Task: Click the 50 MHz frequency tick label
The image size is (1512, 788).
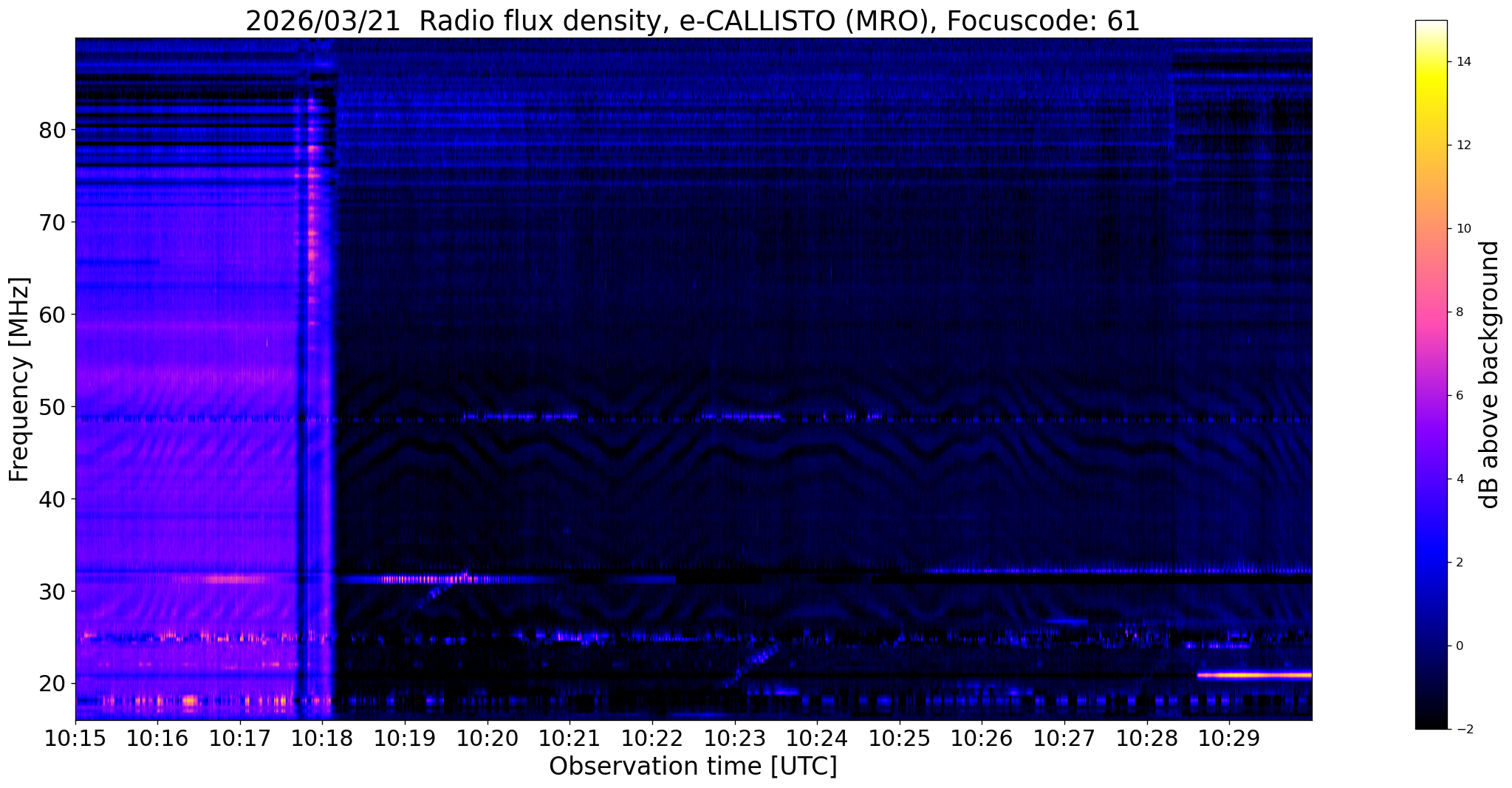Action: (52, 407)
